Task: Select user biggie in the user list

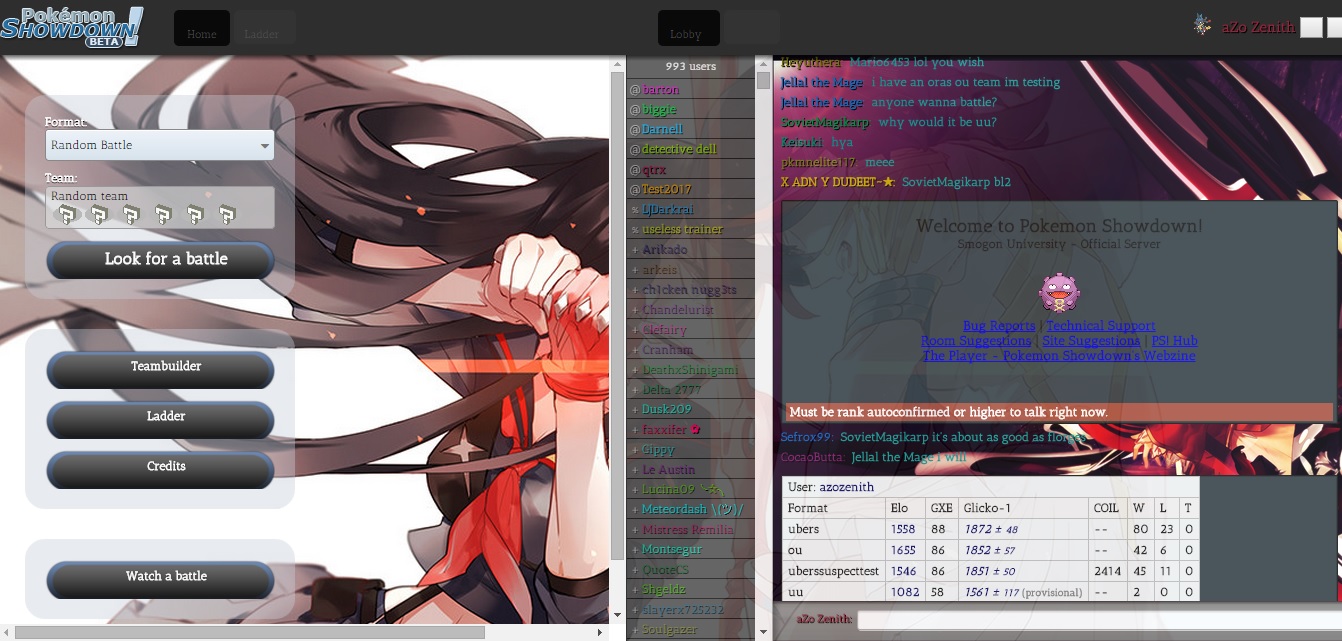Action: coord(691,110)
